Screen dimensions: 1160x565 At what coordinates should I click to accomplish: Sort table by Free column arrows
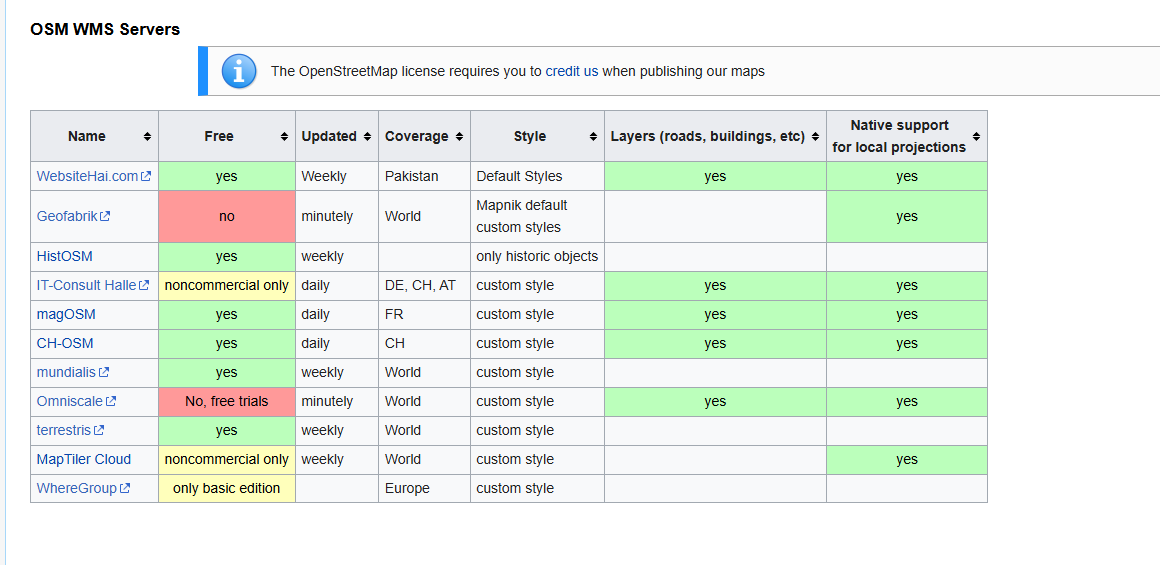coord(285,137)
